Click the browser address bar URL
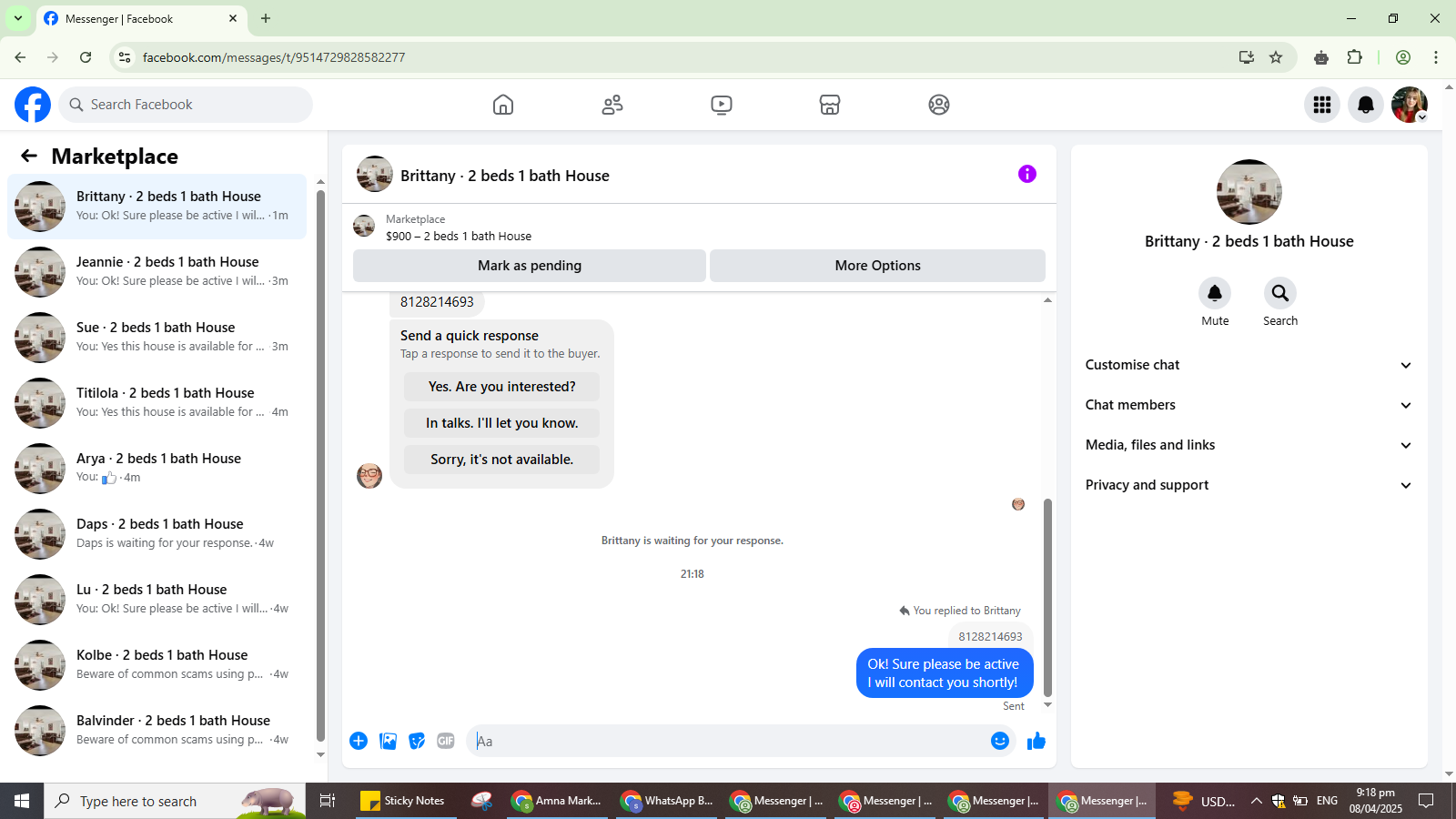 tap(274, 57)
